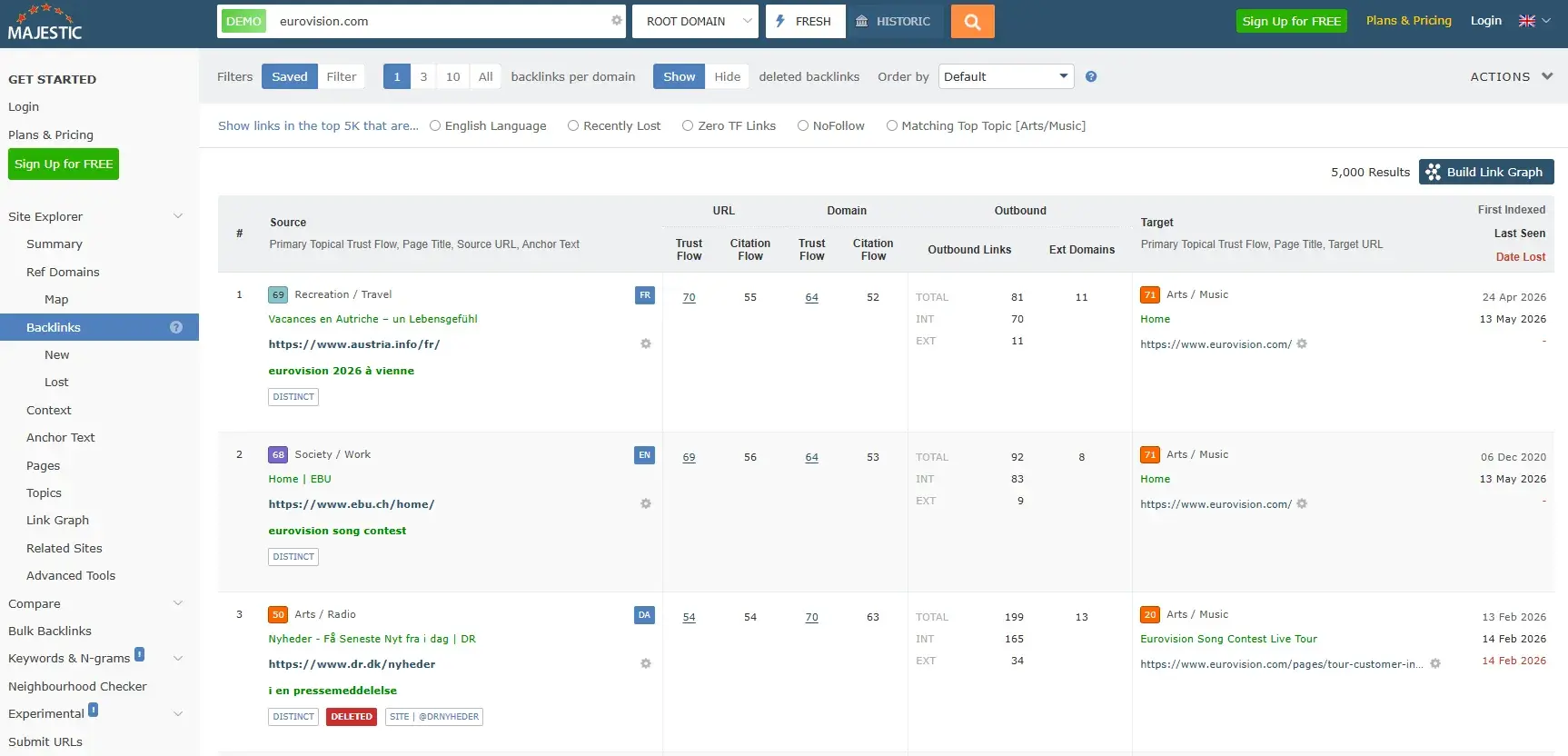Open the Order by Default dropdown

point(1007,76)
